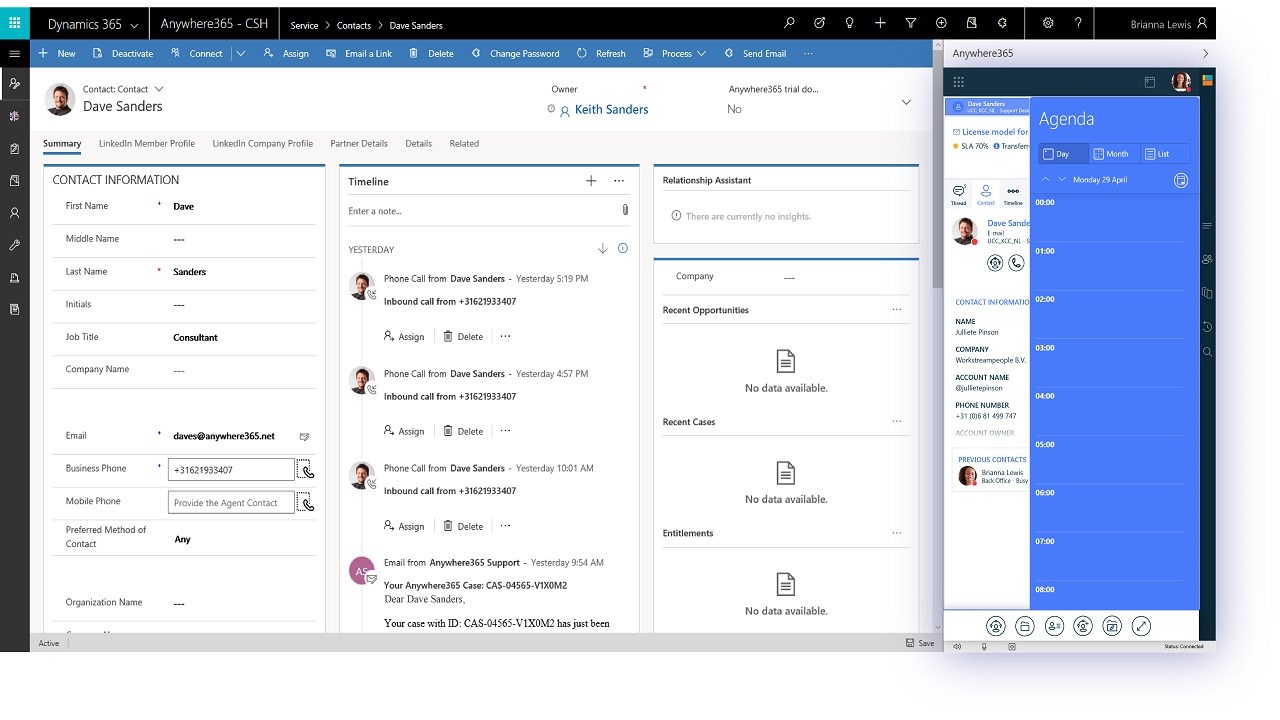
Task: Toggle the hamburger site map menu
Action: coord(14,53)
